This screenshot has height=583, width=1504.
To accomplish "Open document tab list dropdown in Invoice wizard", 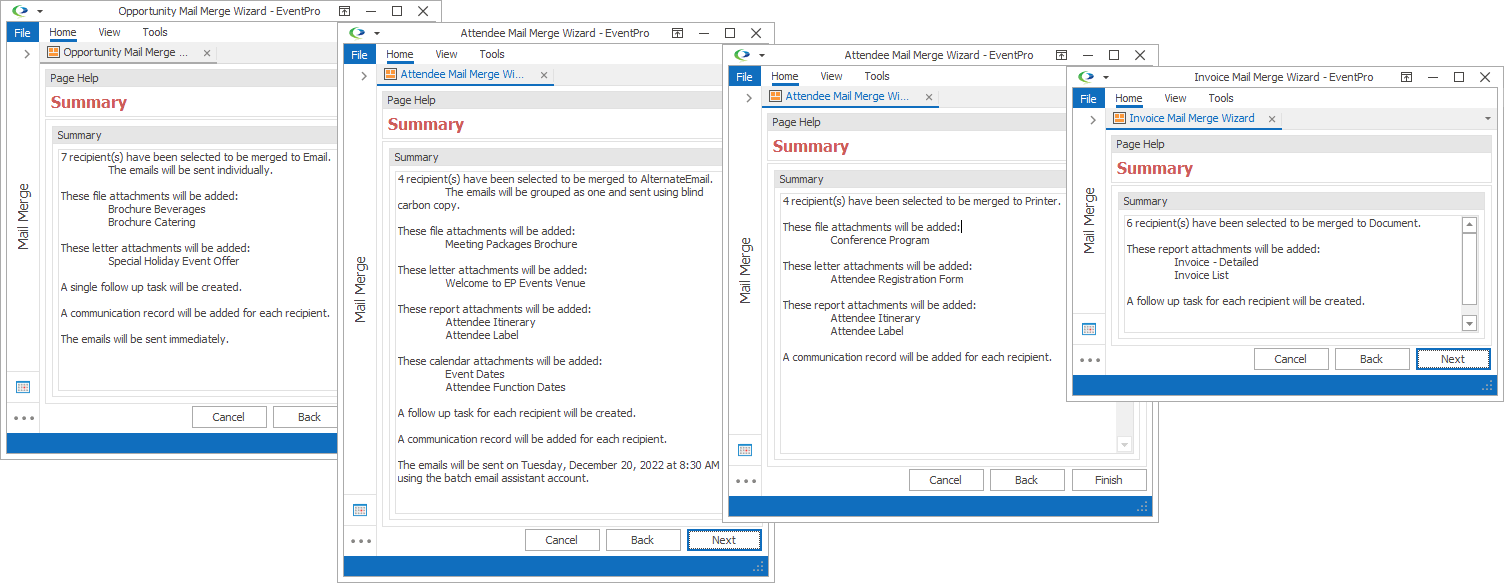I will point(1488,119).
